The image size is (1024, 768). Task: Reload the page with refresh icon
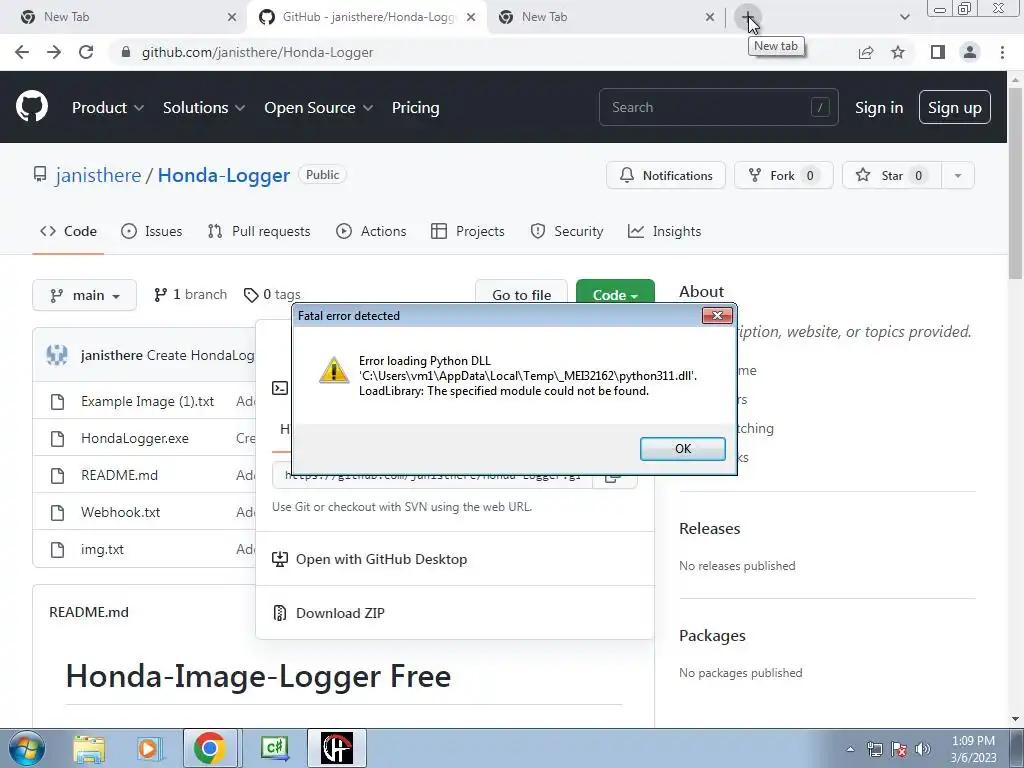(x=86, y=52)
